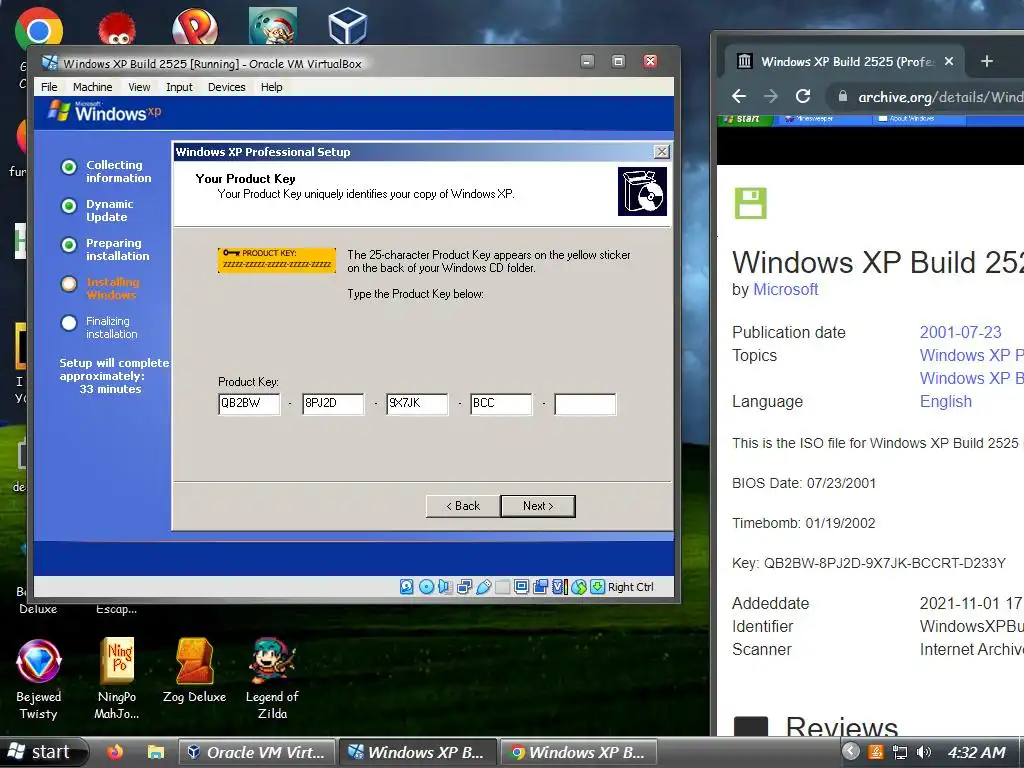This screenshot has width=1024, height=768.
Task: Expand hidden tray icons arrow
Action: coord(850,752)
